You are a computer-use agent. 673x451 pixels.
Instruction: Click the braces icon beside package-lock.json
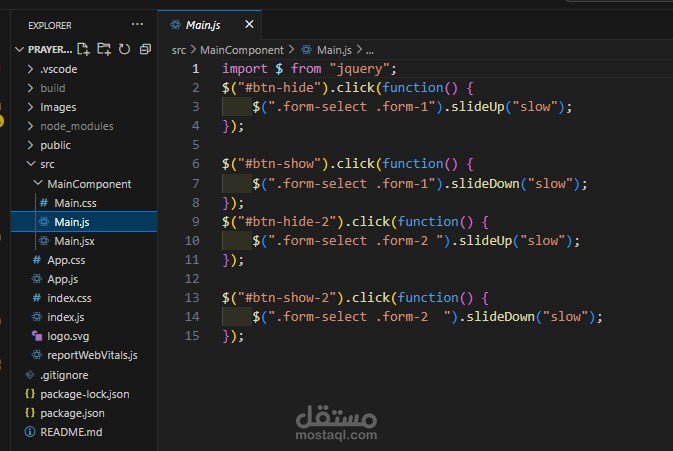[30, 393]
